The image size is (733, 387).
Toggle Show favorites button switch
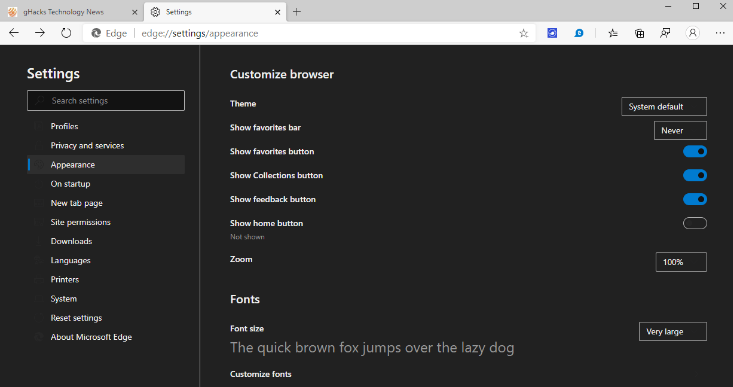click(695, 151)
